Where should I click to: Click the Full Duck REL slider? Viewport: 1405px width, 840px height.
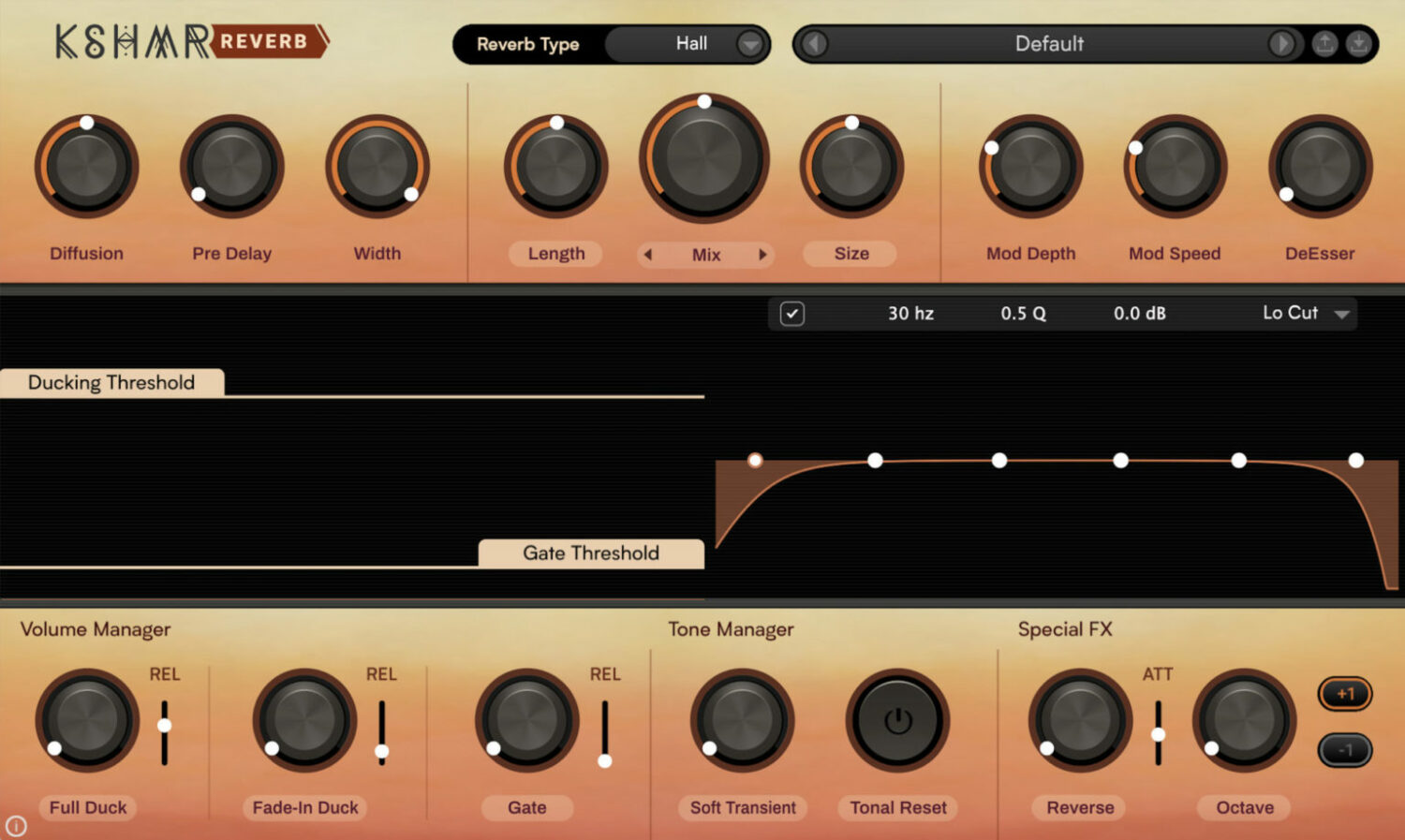[x=164, y=732]
